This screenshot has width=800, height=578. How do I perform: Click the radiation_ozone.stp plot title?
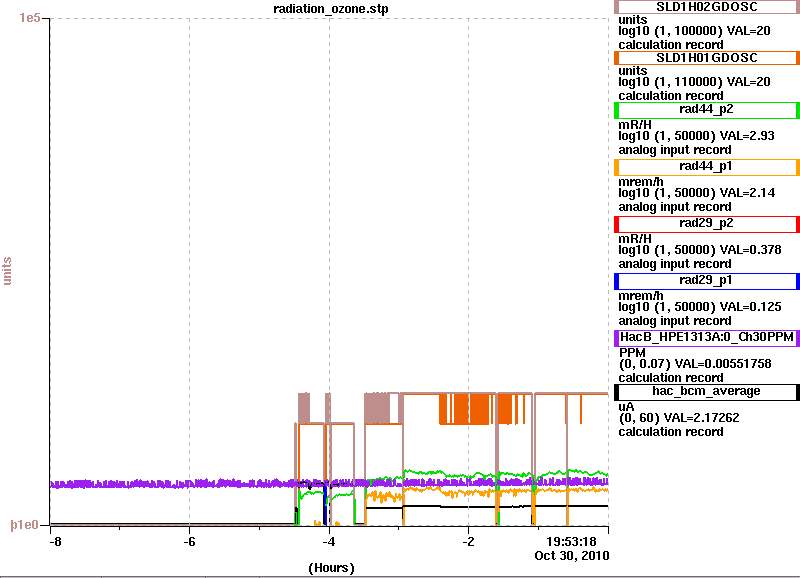pos(331,9)
